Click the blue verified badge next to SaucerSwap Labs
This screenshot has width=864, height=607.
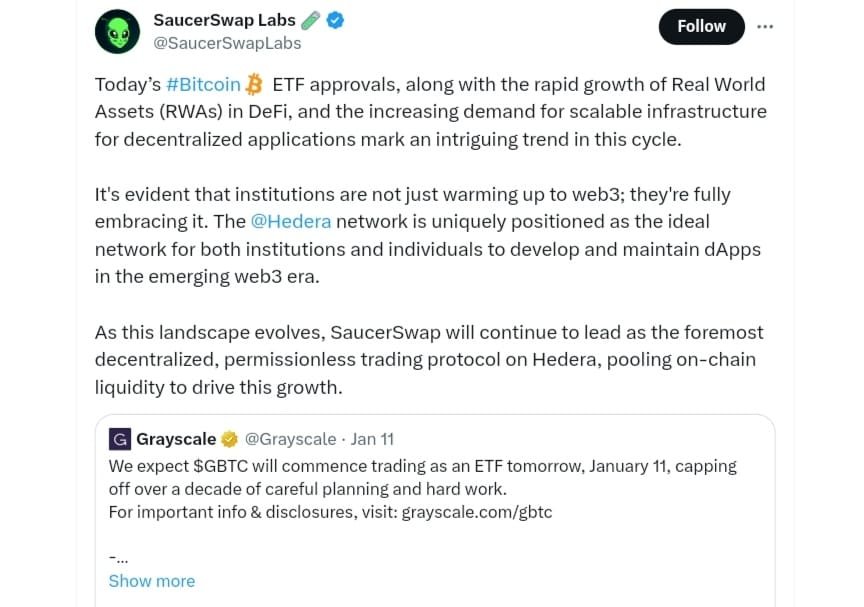tap(336, 20)
